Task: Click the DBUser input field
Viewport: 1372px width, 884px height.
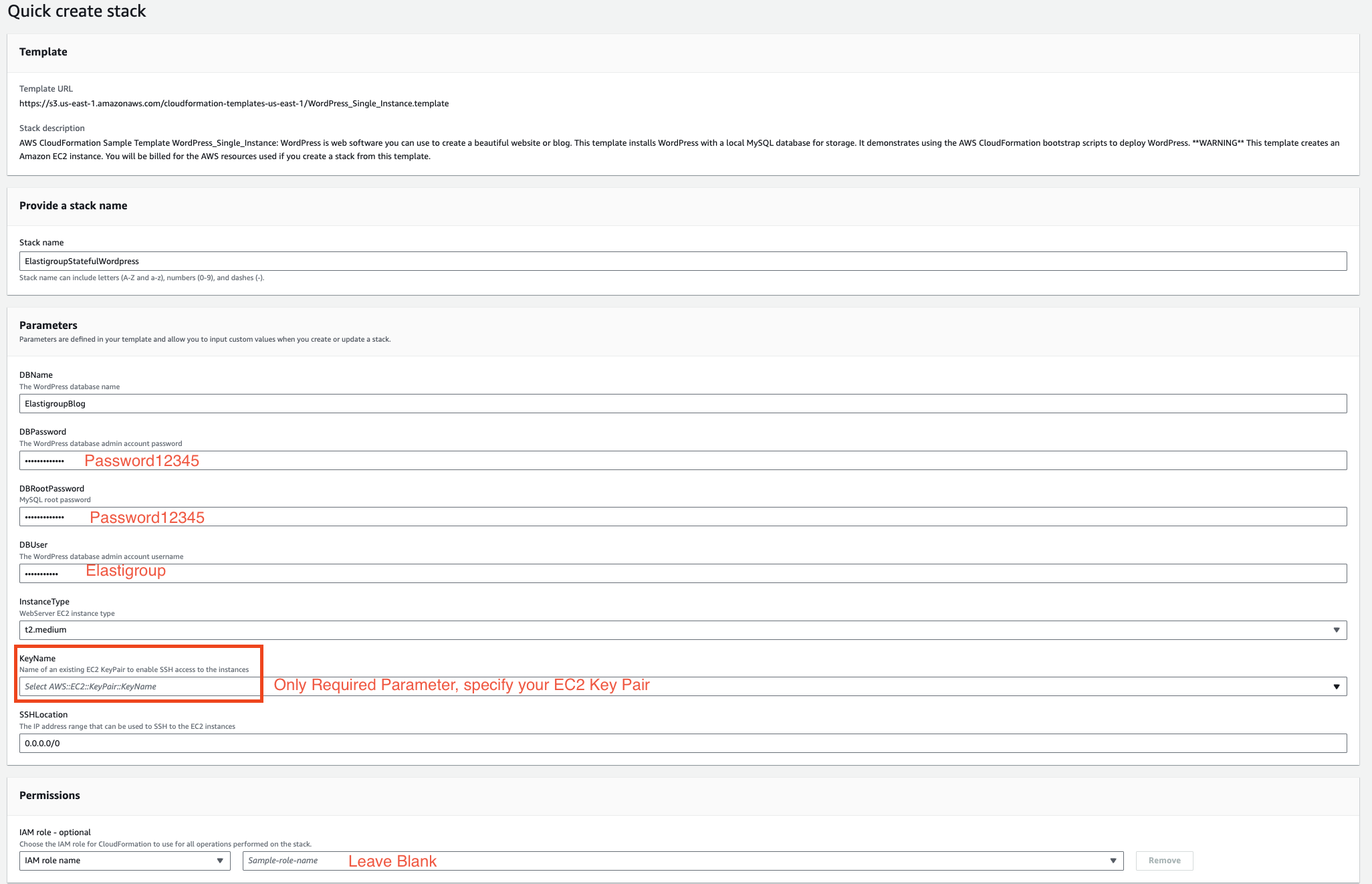Action: [x=683, y=574]
